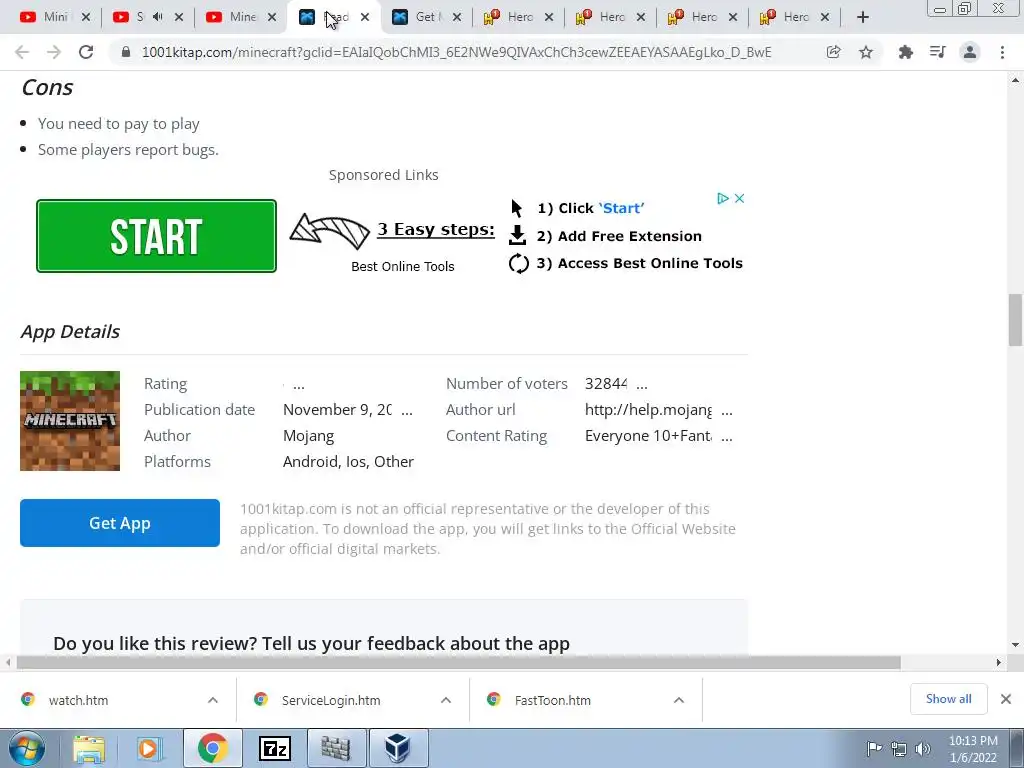Click the scroll down arrow of the page
The height and width of the screenshot is (768, 1024).
(1015, 645)
